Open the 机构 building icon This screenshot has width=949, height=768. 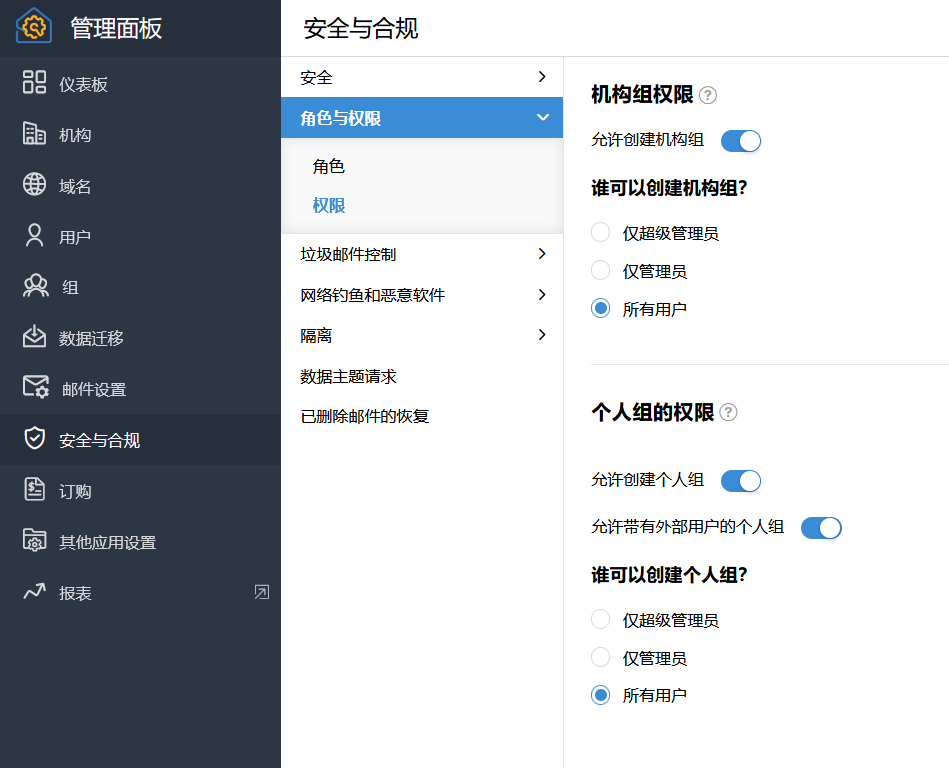(35, 134)
